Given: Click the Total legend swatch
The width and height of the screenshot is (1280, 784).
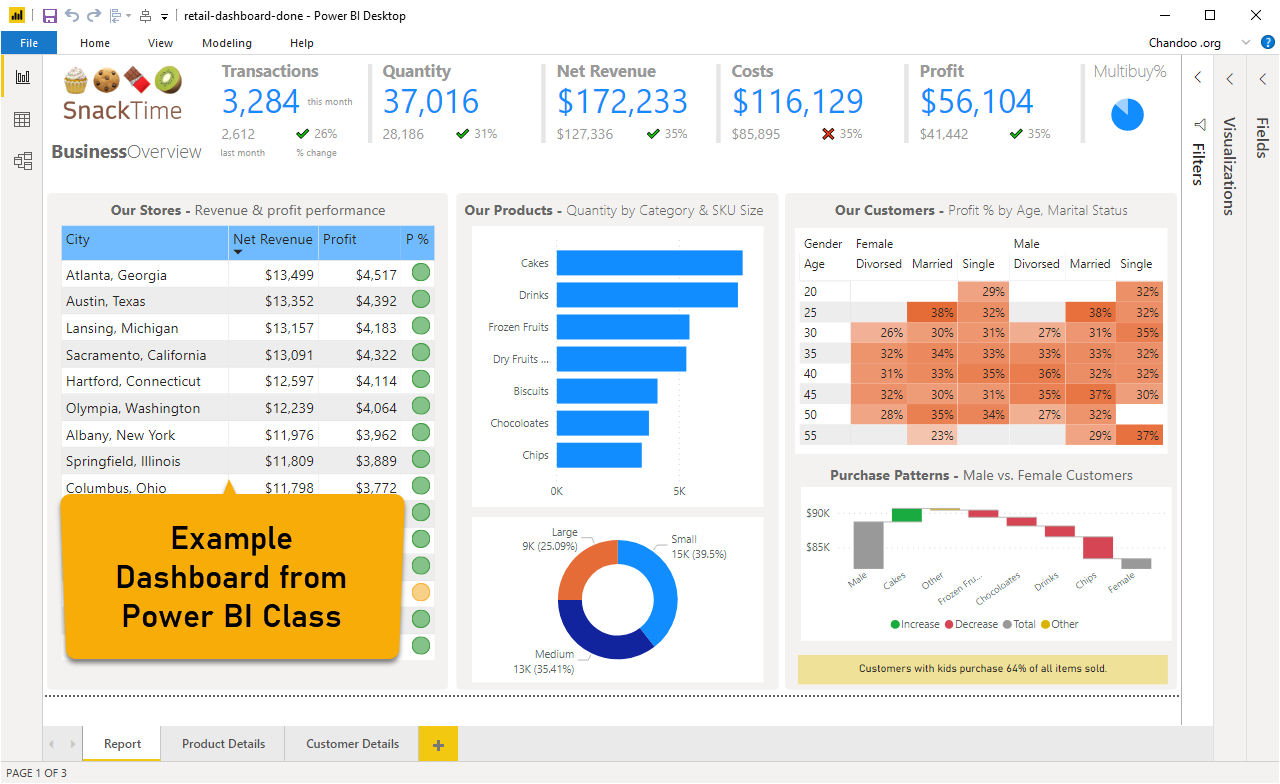Looking at the screenshot, I should (x=1007, y=624).
